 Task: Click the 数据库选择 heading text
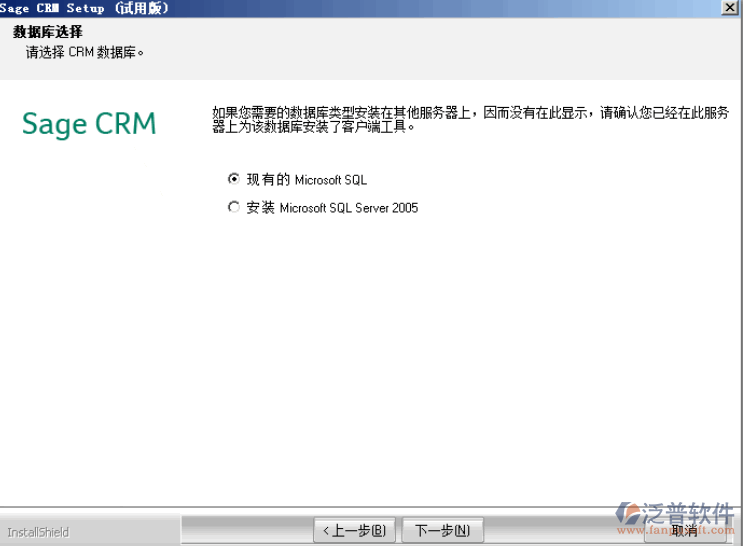point(48,32)
